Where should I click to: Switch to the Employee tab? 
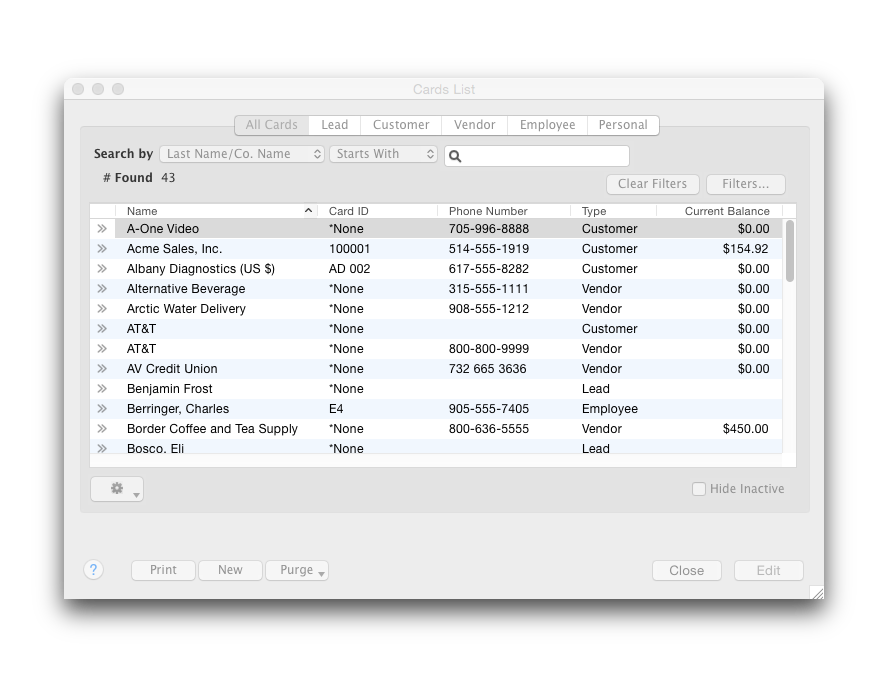(547, 125)
